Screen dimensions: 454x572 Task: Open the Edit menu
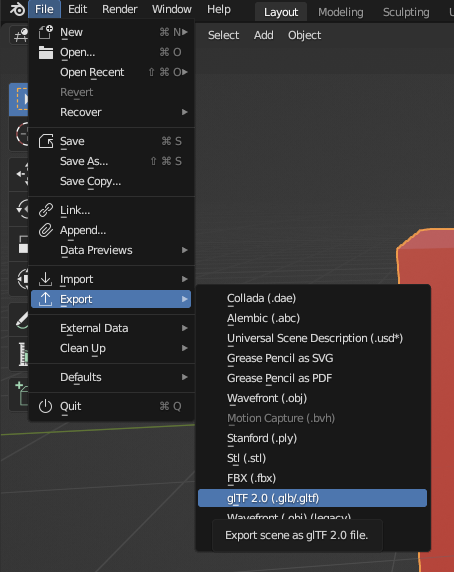point(77,9)
